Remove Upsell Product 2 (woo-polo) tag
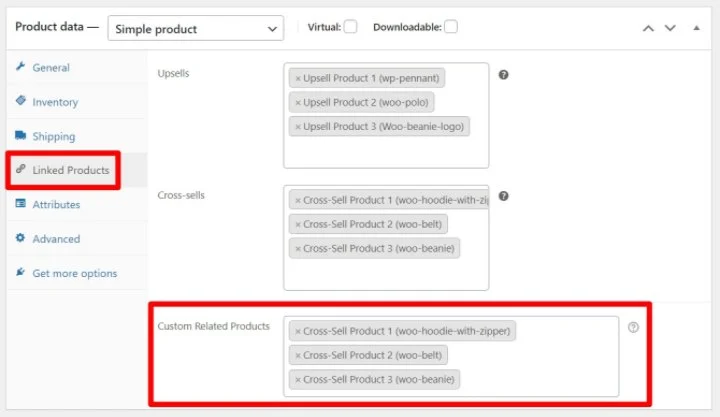The width and height of the screenshot is (720, 417). tap(298, 102)
